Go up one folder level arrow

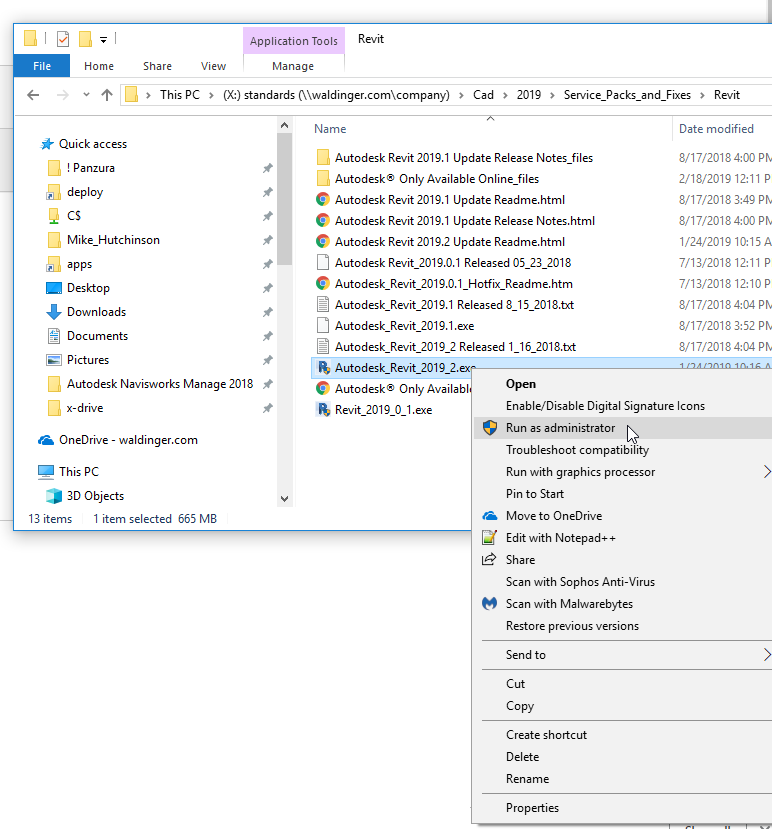coord(107,95)
